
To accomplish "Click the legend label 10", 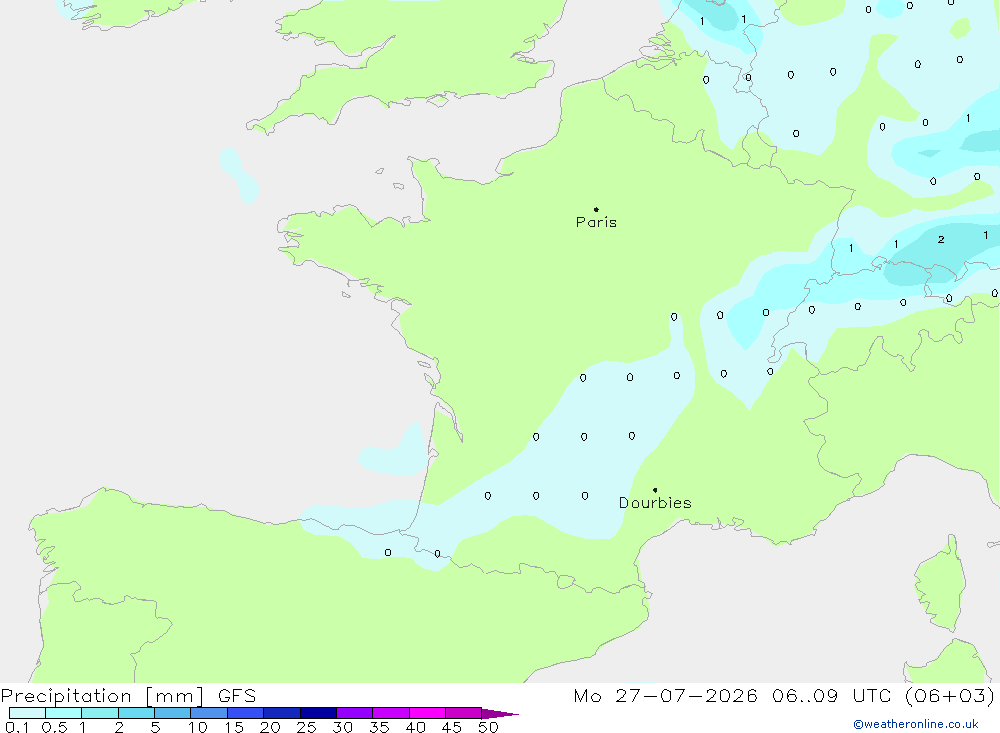I will click(198, 727).
